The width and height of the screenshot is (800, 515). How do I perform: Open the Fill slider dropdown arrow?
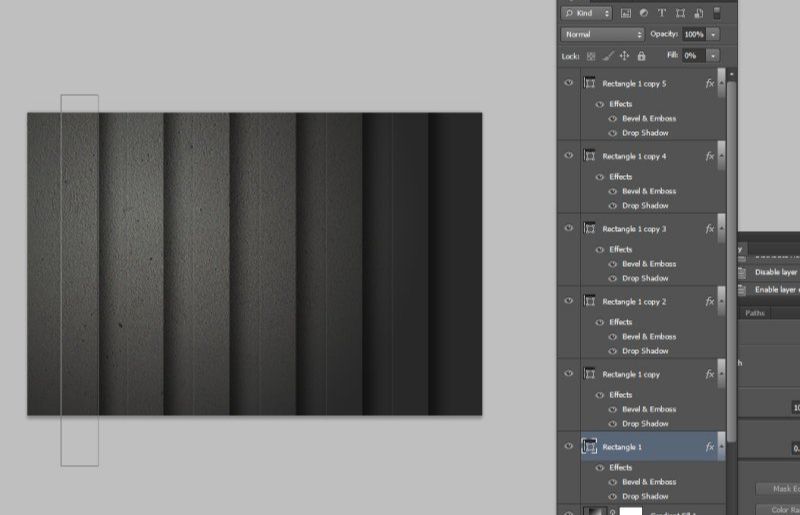pos(713,56)
